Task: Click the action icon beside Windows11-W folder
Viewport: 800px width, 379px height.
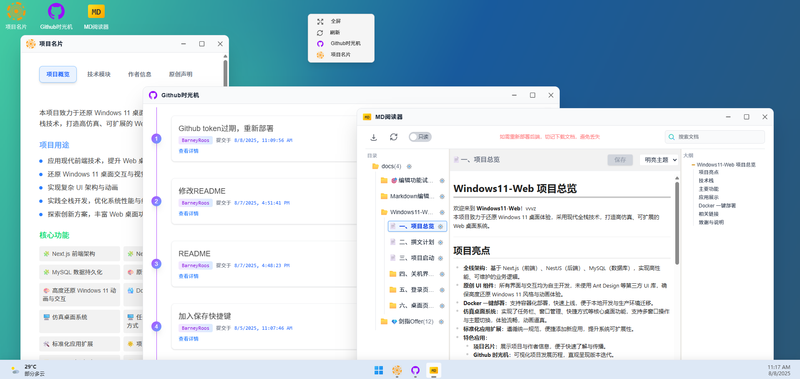Action: 442,212
